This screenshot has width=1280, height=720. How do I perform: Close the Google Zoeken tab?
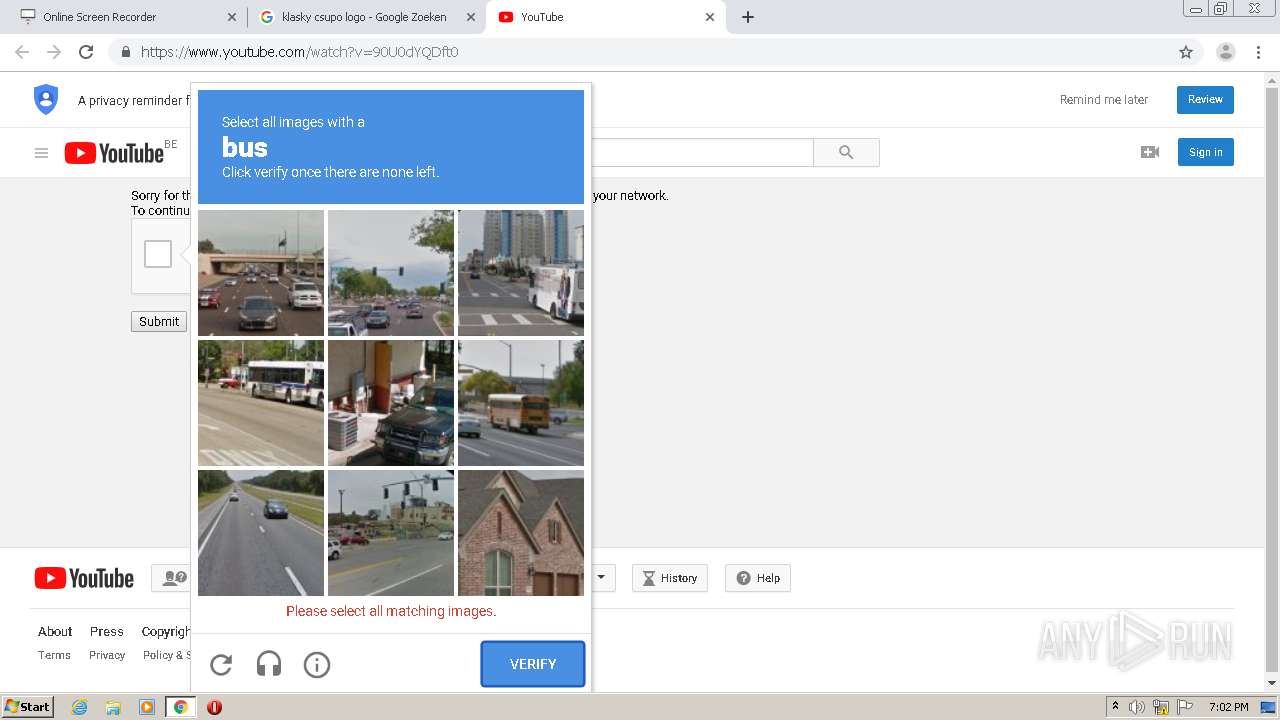[470, 17]
